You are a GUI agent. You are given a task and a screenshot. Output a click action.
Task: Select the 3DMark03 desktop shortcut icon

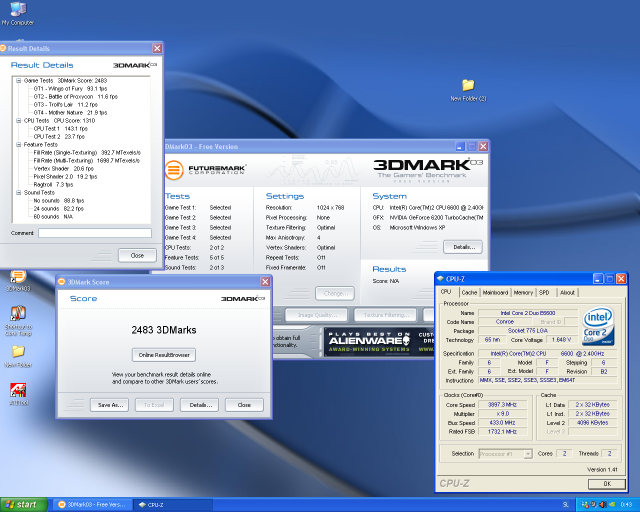coord(18,281)
